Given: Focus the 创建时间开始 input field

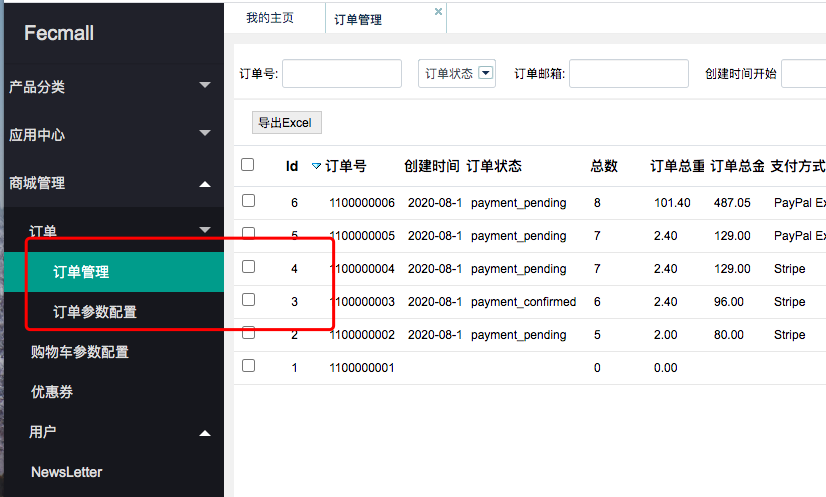Looking at the screenshot, I should [x=804, y=73].
